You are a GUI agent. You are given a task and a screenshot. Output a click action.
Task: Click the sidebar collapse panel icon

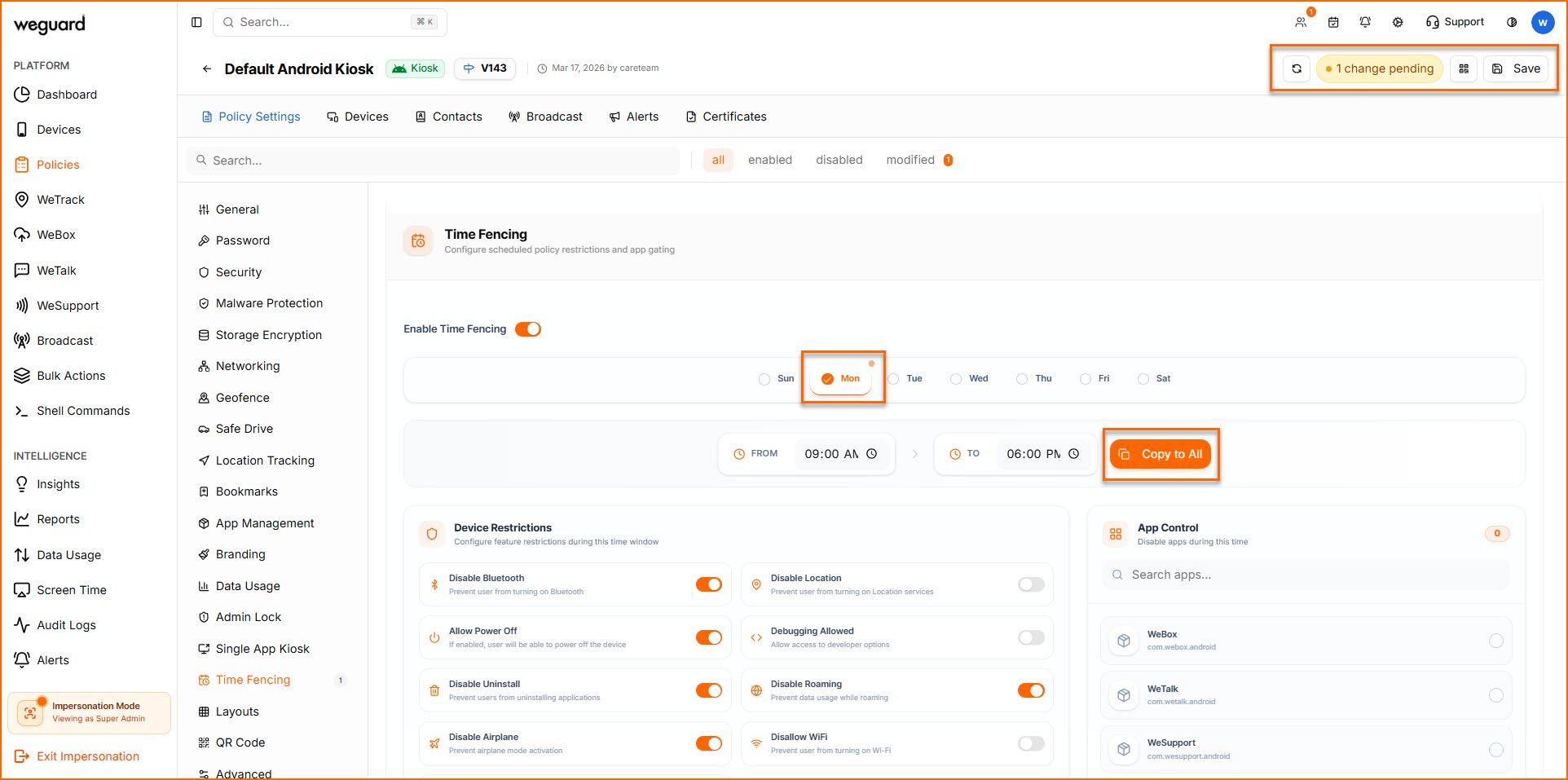(x=196, y=22)
